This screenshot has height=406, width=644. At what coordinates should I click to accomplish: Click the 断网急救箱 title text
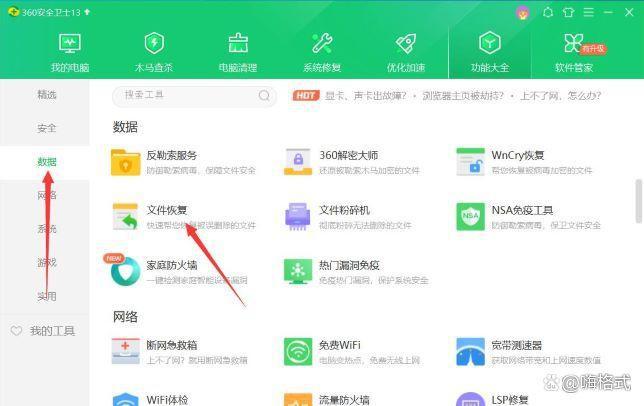pyautogui.click(x=172, y=345)
